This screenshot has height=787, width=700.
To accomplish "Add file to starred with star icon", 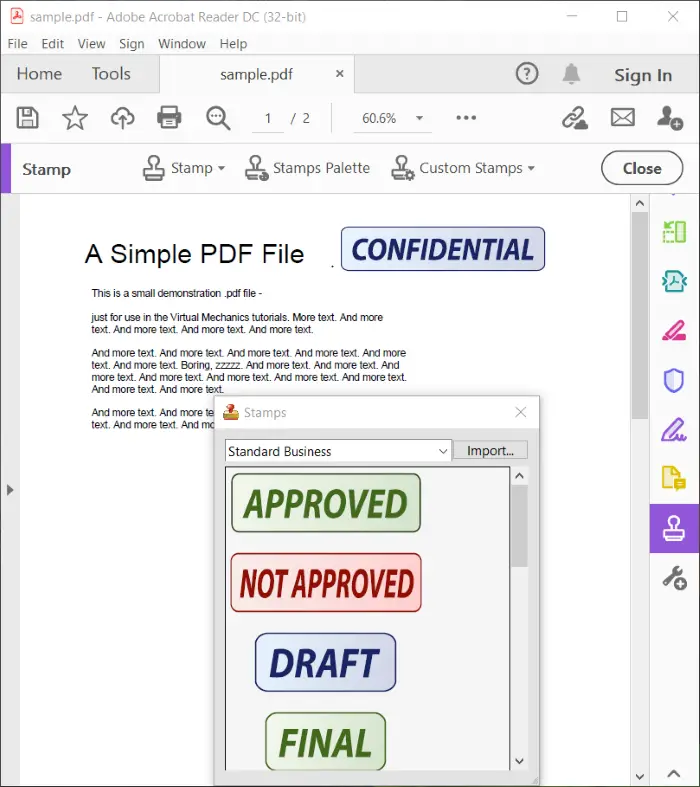I will pos(75,118).
